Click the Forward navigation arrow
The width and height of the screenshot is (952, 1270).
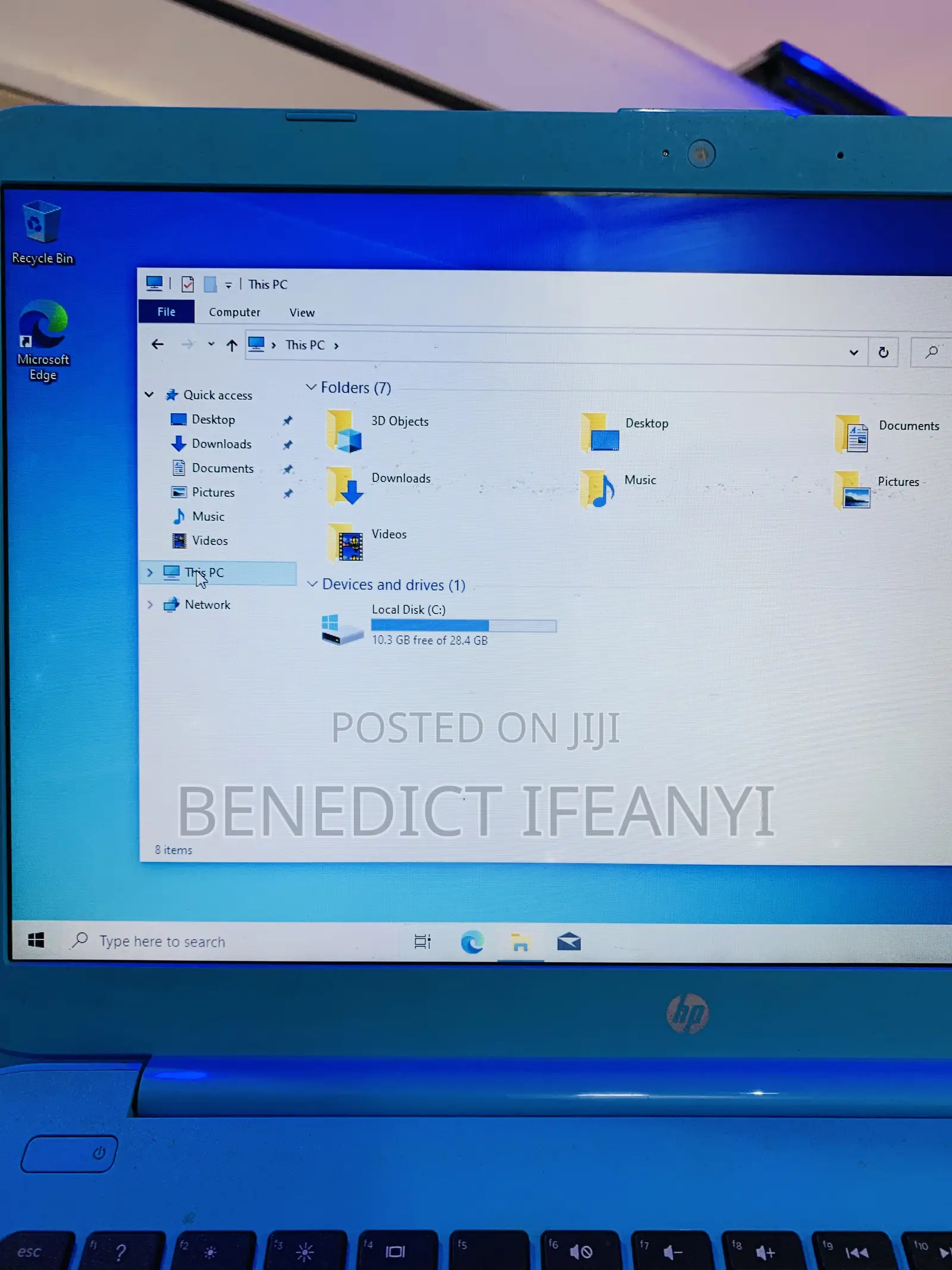[187, 344]
